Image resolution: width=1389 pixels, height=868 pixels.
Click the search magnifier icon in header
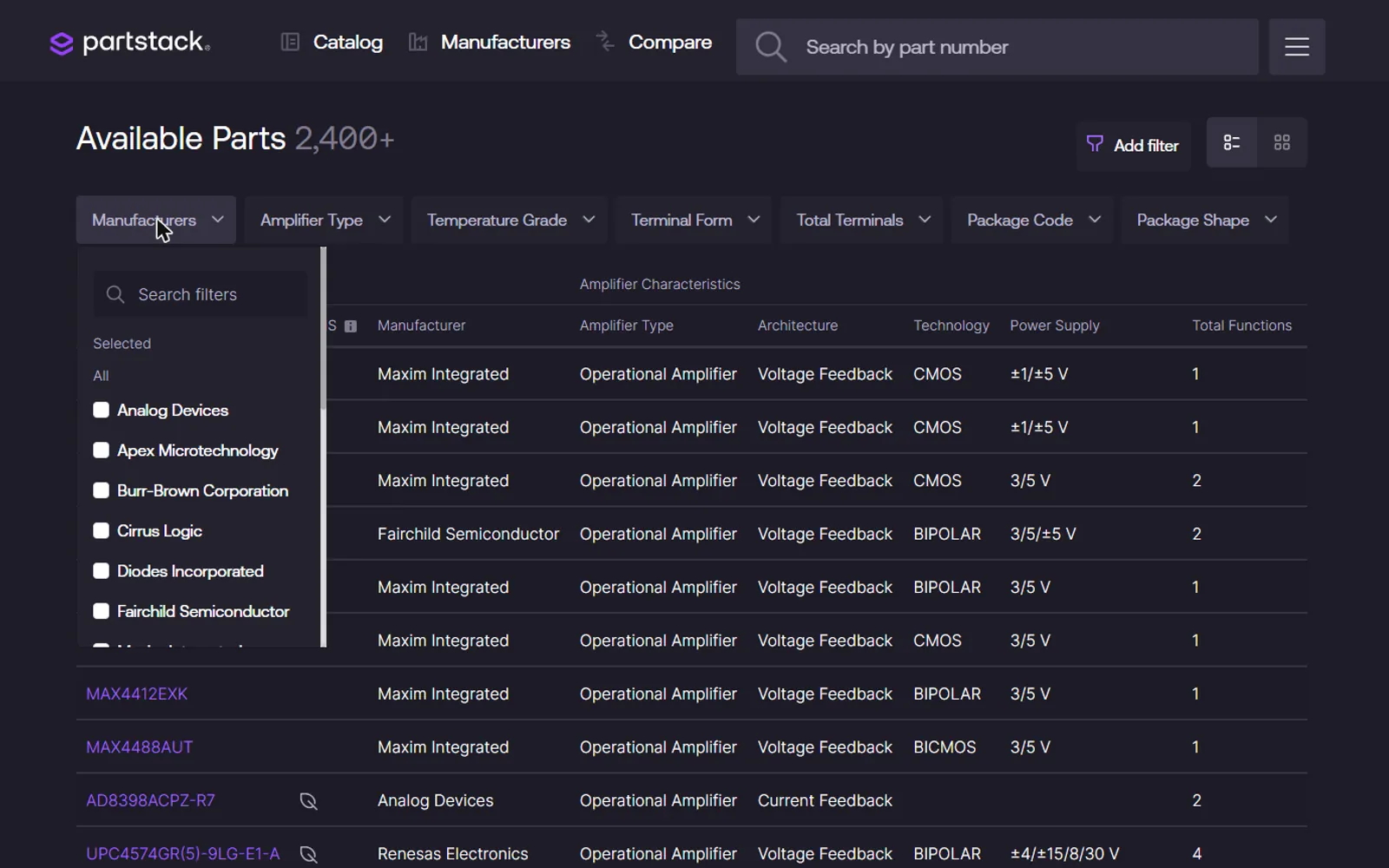pyautogui.click(x=770, y=47)
